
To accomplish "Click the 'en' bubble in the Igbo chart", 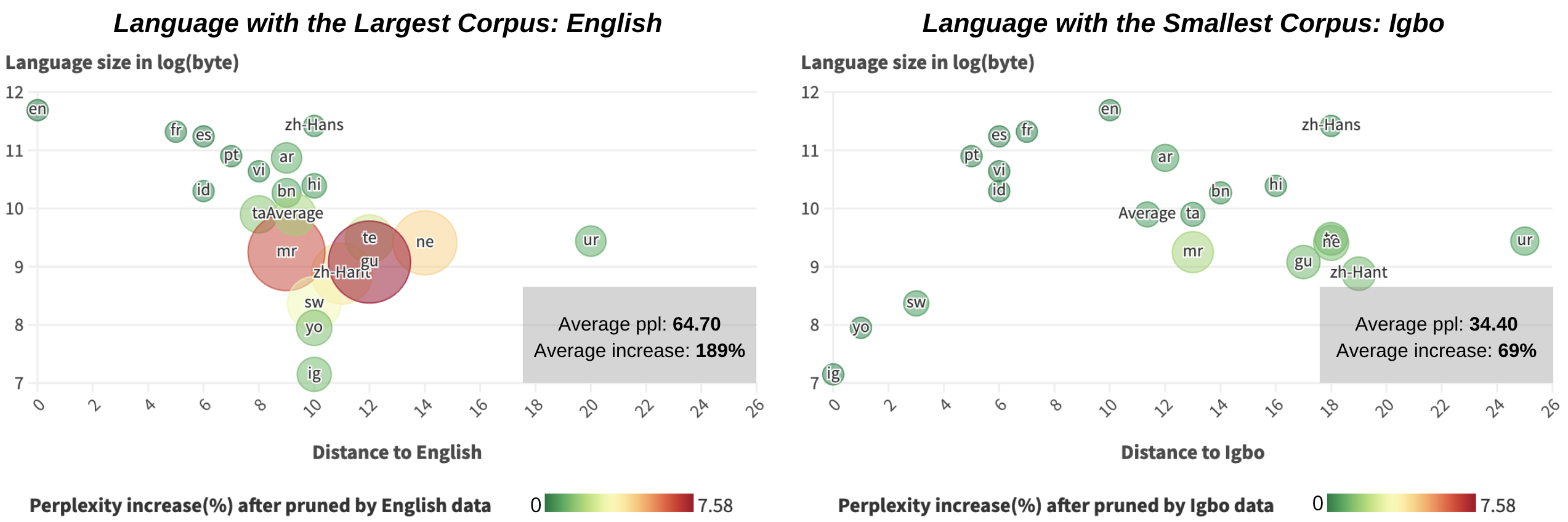I will coord(1109,110).
